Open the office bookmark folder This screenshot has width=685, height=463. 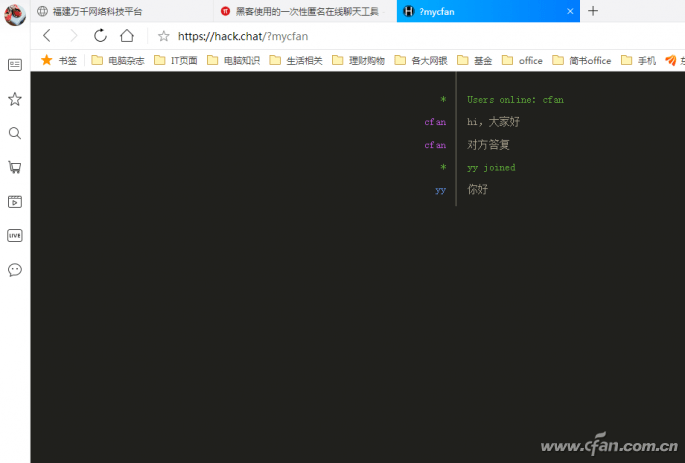[x=522, y=60]
